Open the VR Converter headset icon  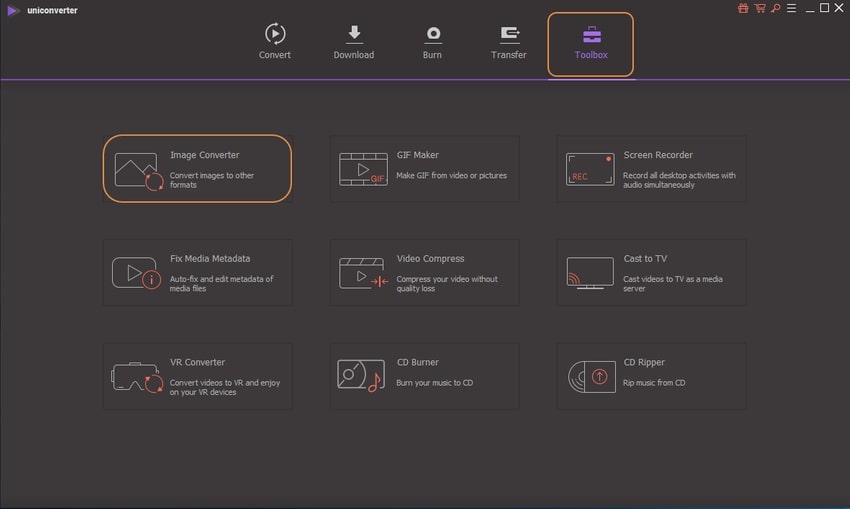136,377
